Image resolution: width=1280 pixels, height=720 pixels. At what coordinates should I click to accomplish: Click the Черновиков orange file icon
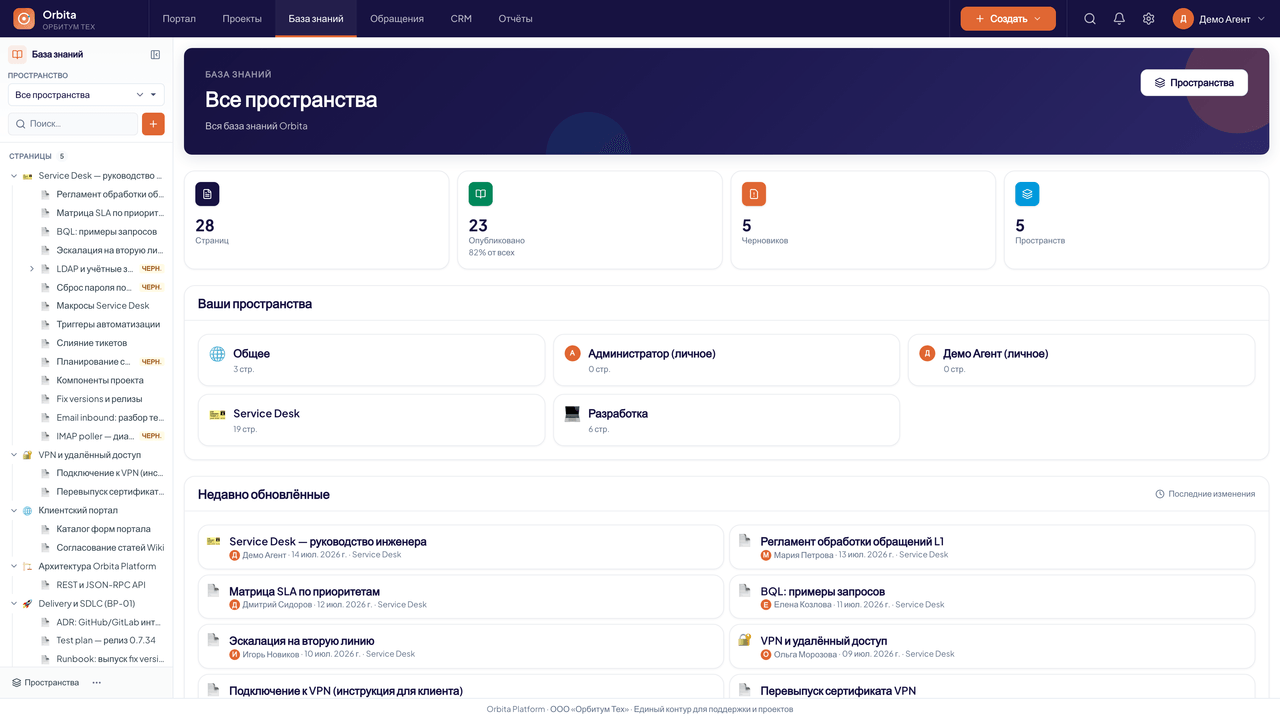754,194
